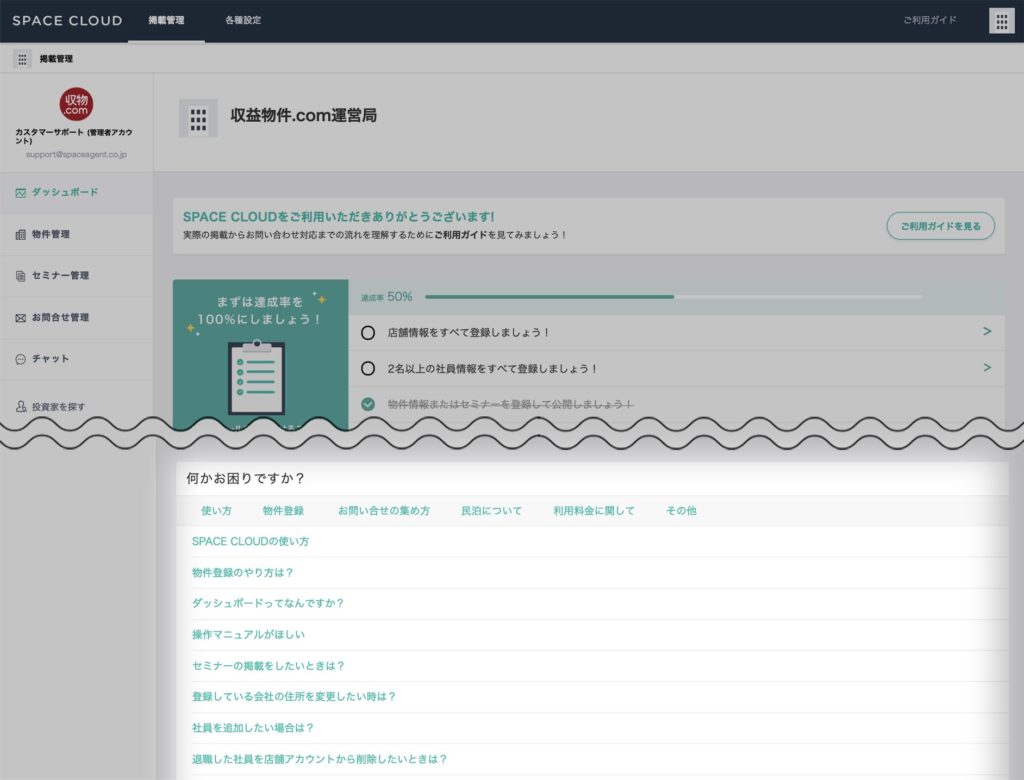
Task: Open ダッシュボード from the sidebar
Action: click(76, 193)
